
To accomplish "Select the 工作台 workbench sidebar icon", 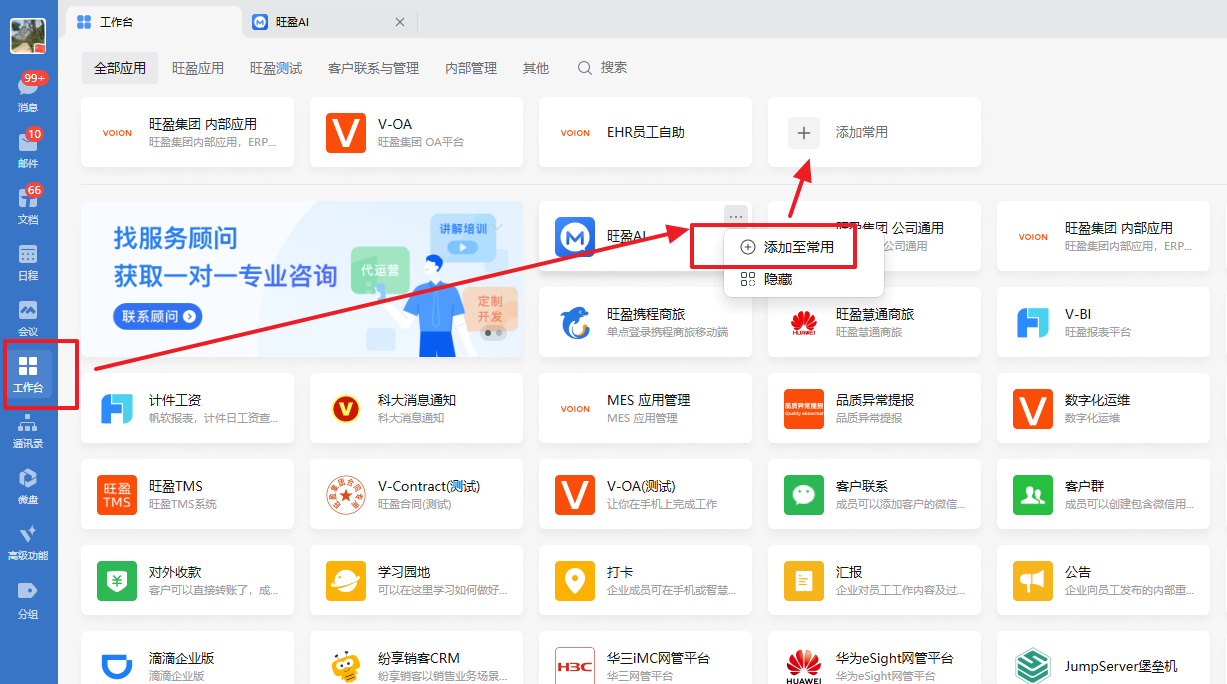I will pos(28,374).
